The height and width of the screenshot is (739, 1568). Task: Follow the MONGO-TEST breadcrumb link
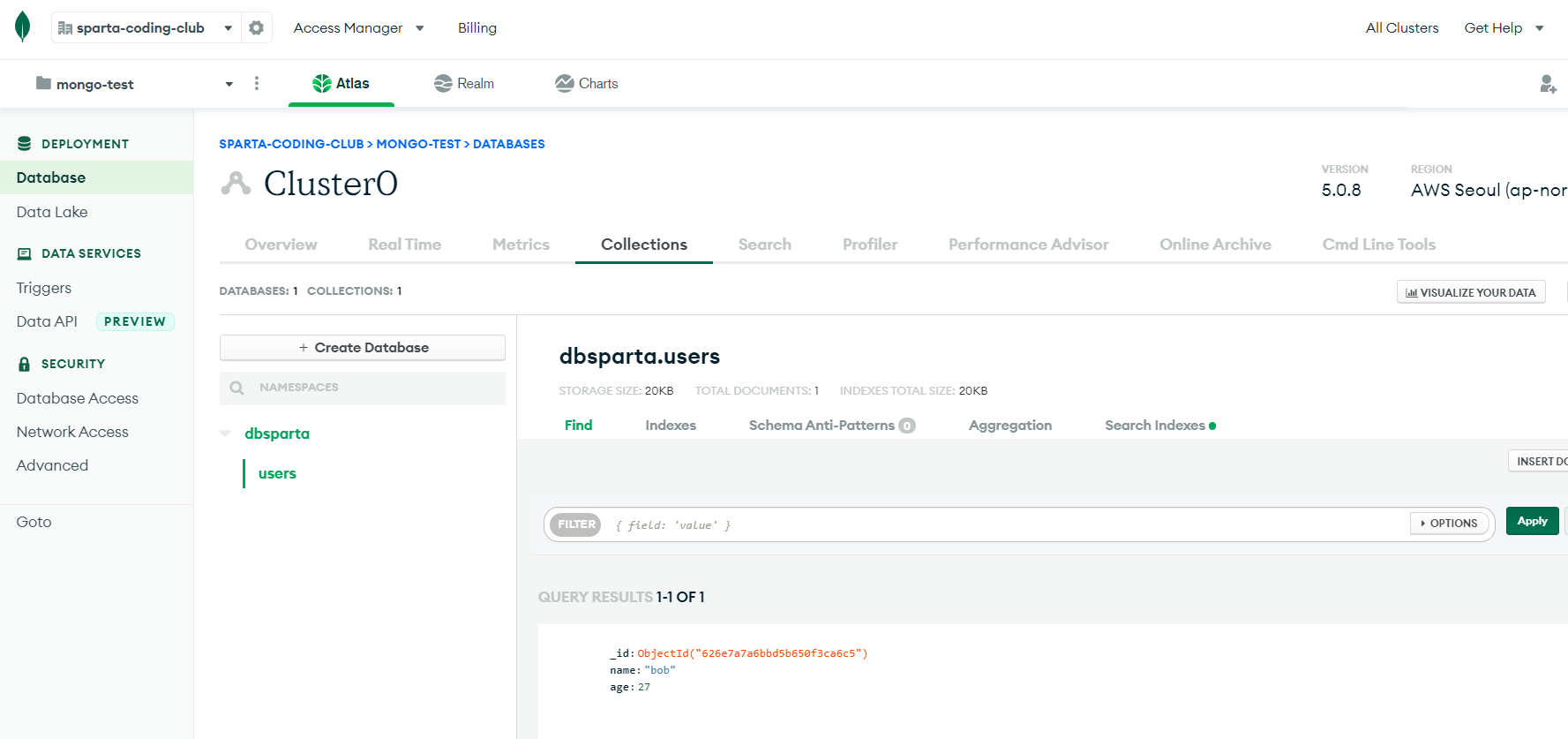pos(418,144)
